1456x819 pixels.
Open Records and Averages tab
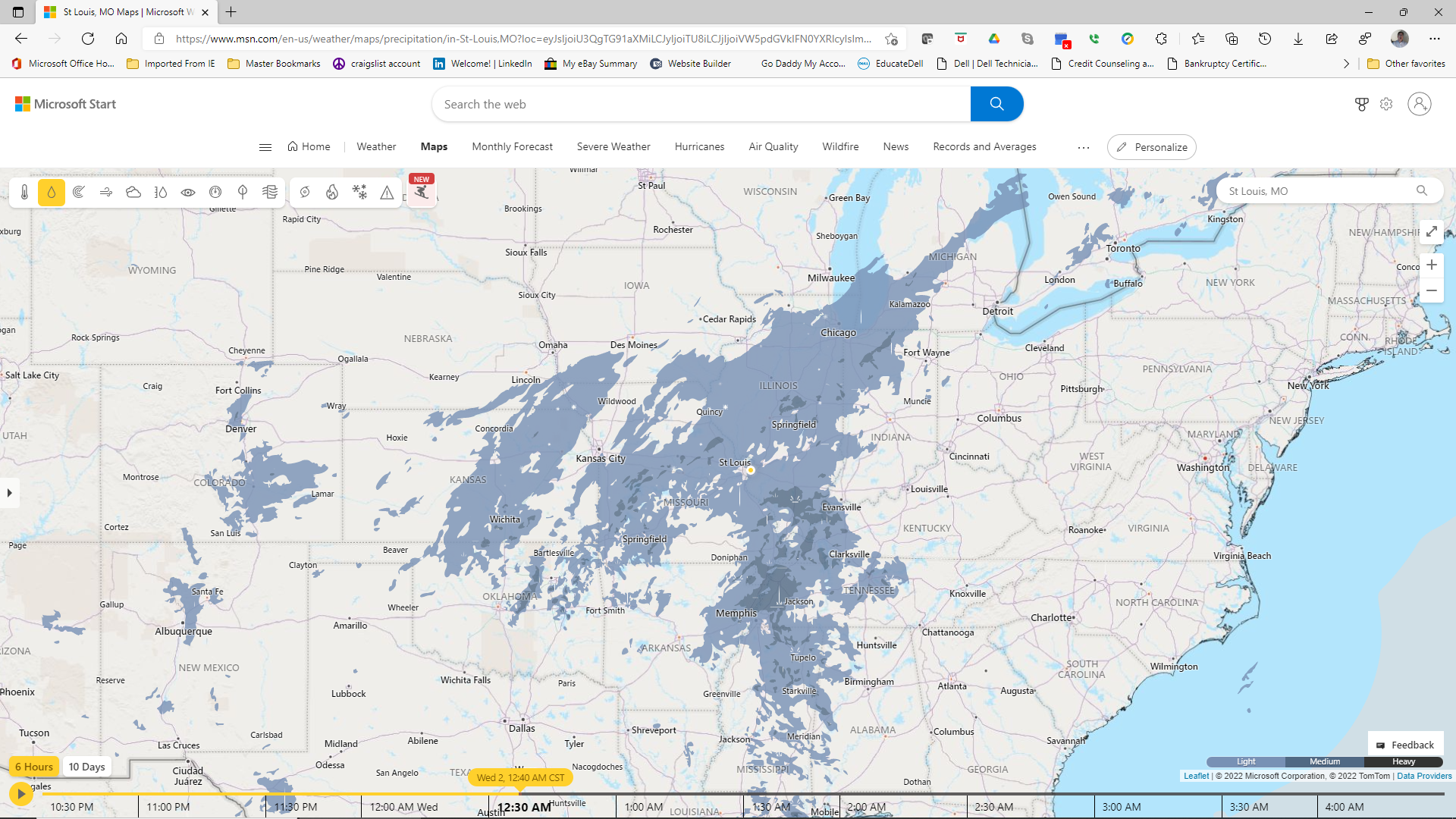(x=984, y=146)
